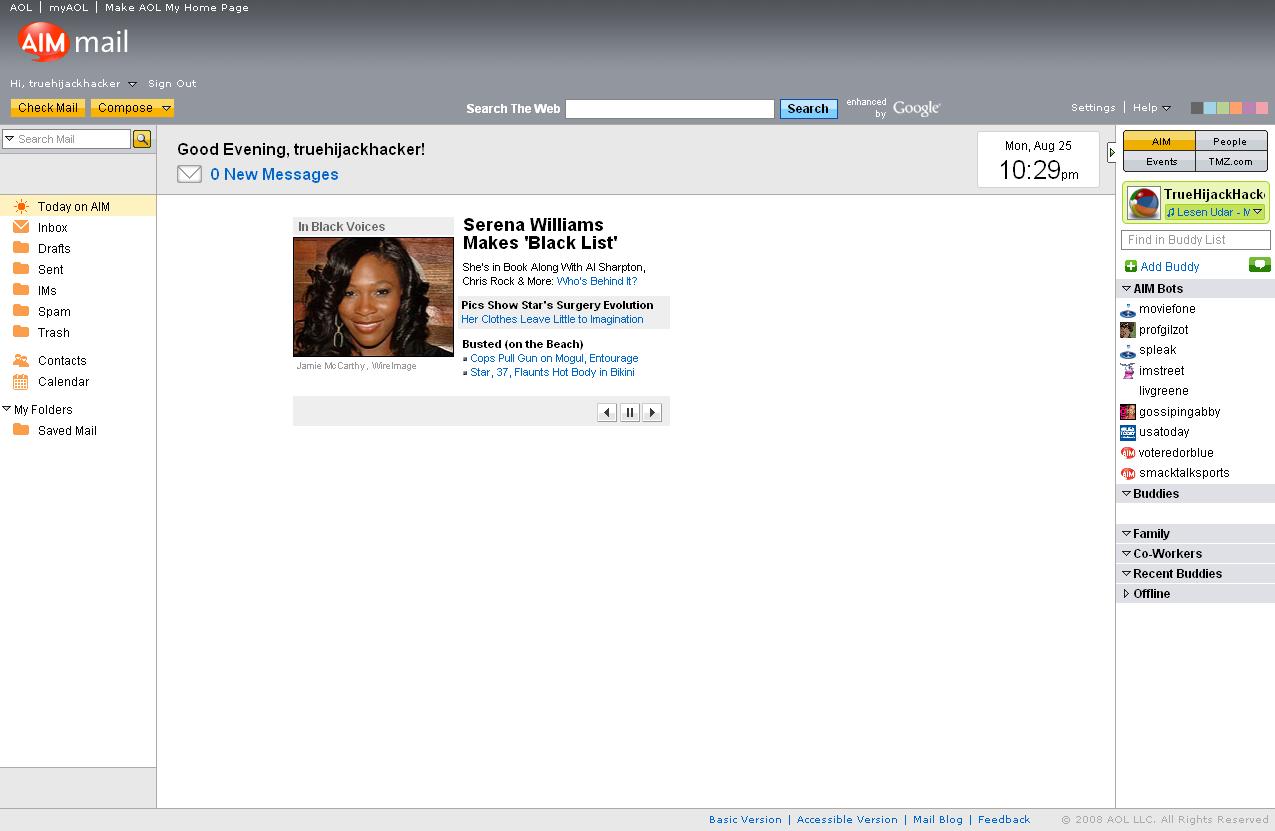This screenshot has width=1275, height=831.
Task: Click the AOL link in top bar
Action: 21,7
